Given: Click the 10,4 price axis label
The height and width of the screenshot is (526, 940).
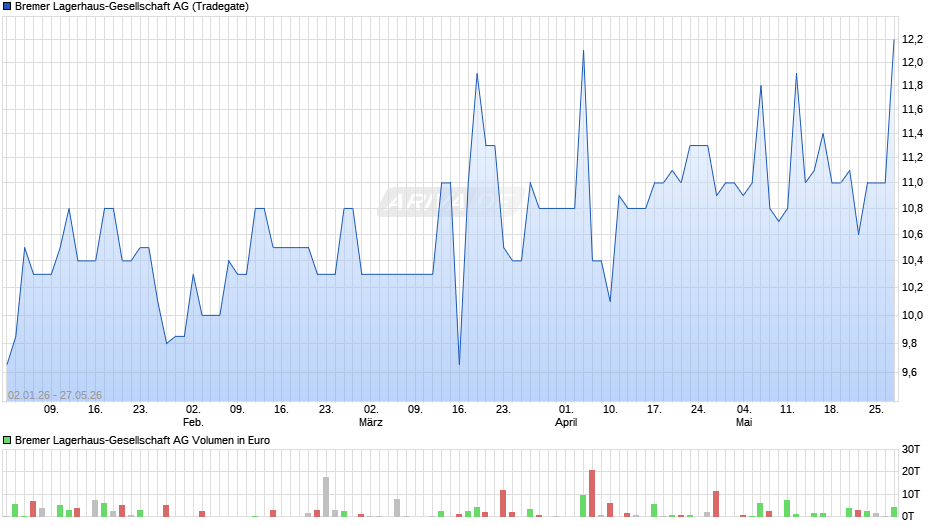Looking at the screenshot, I should (x=912, y=260).
